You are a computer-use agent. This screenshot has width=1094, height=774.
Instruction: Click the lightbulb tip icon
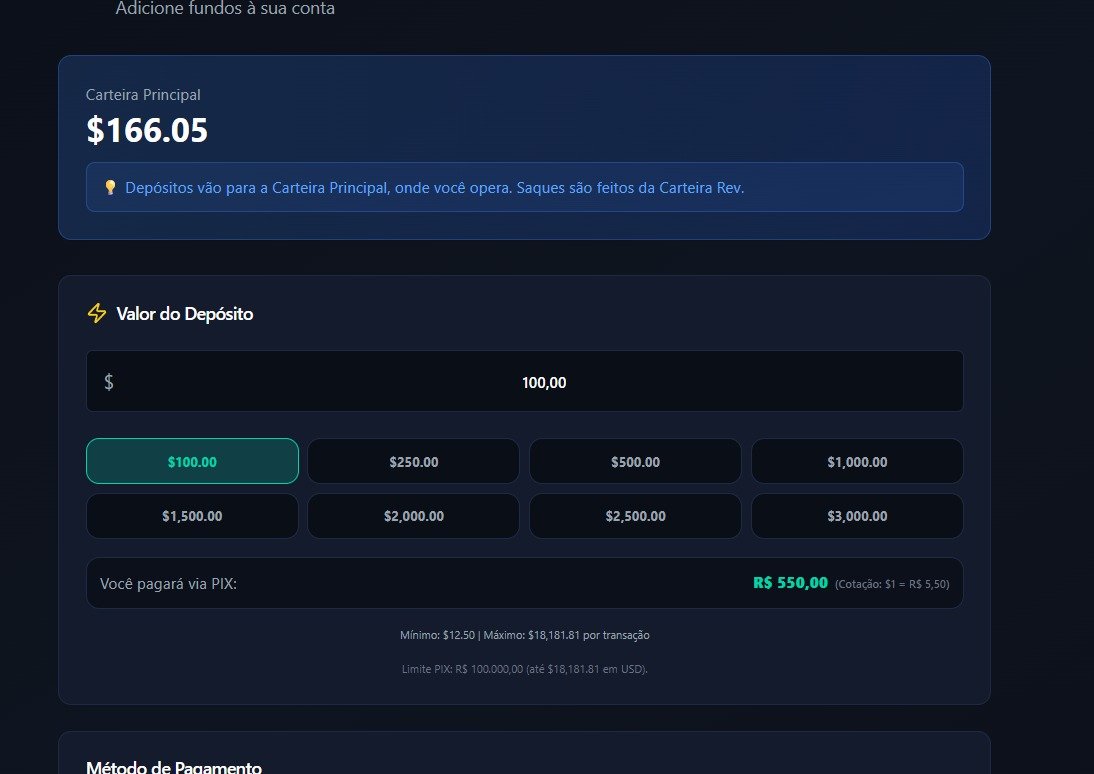(110, 187)
